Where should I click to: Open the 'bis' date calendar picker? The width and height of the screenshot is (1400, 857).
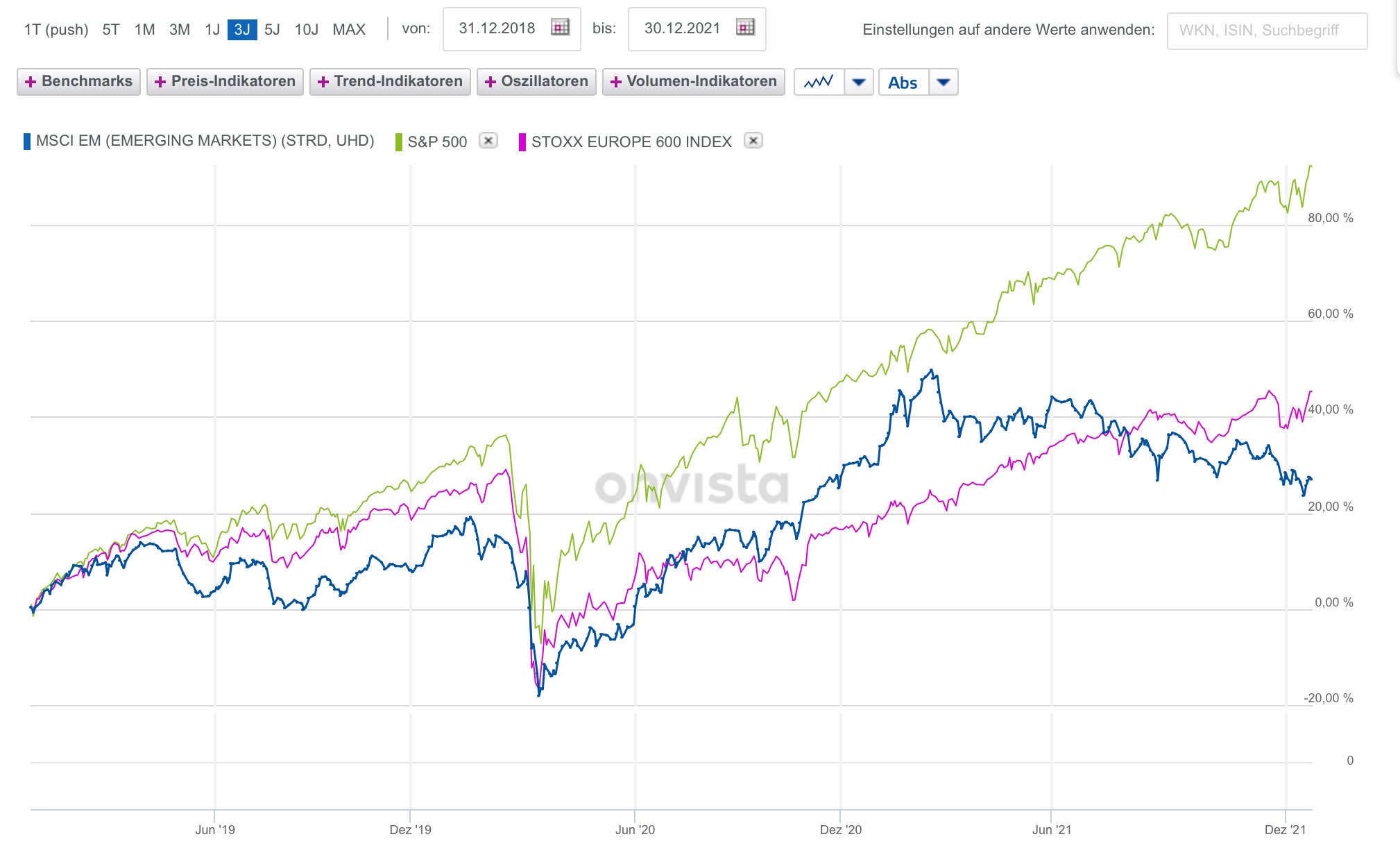745,28
